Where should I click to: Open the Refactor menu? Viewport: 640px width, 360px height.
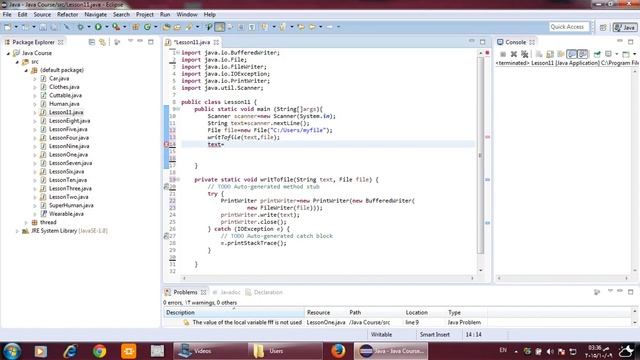pos(67,14)
